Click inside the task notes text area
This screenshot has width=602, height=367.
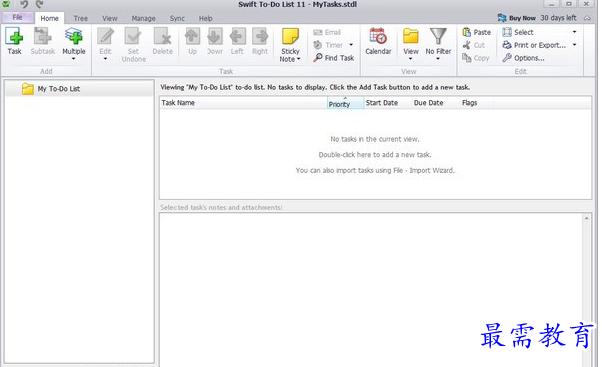tap(370, 290)
